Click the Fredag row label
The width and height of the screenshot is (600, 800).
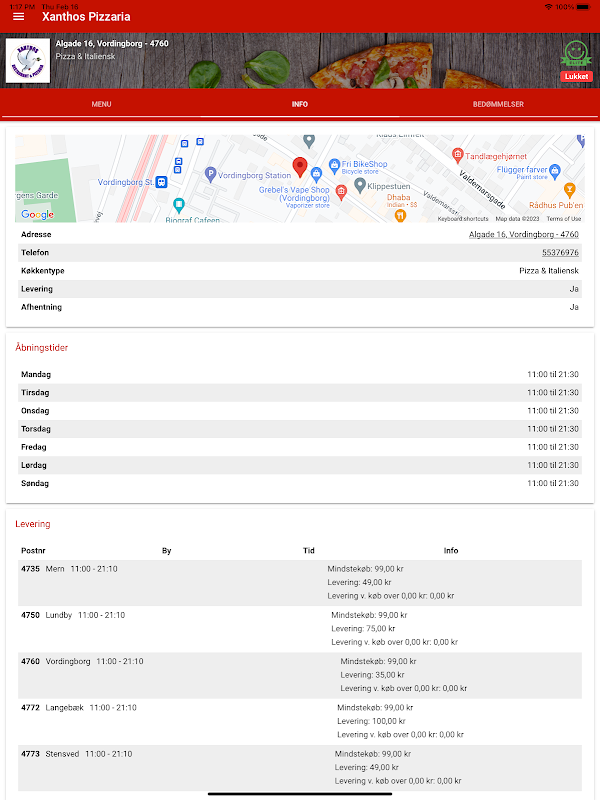coord(34,447)
